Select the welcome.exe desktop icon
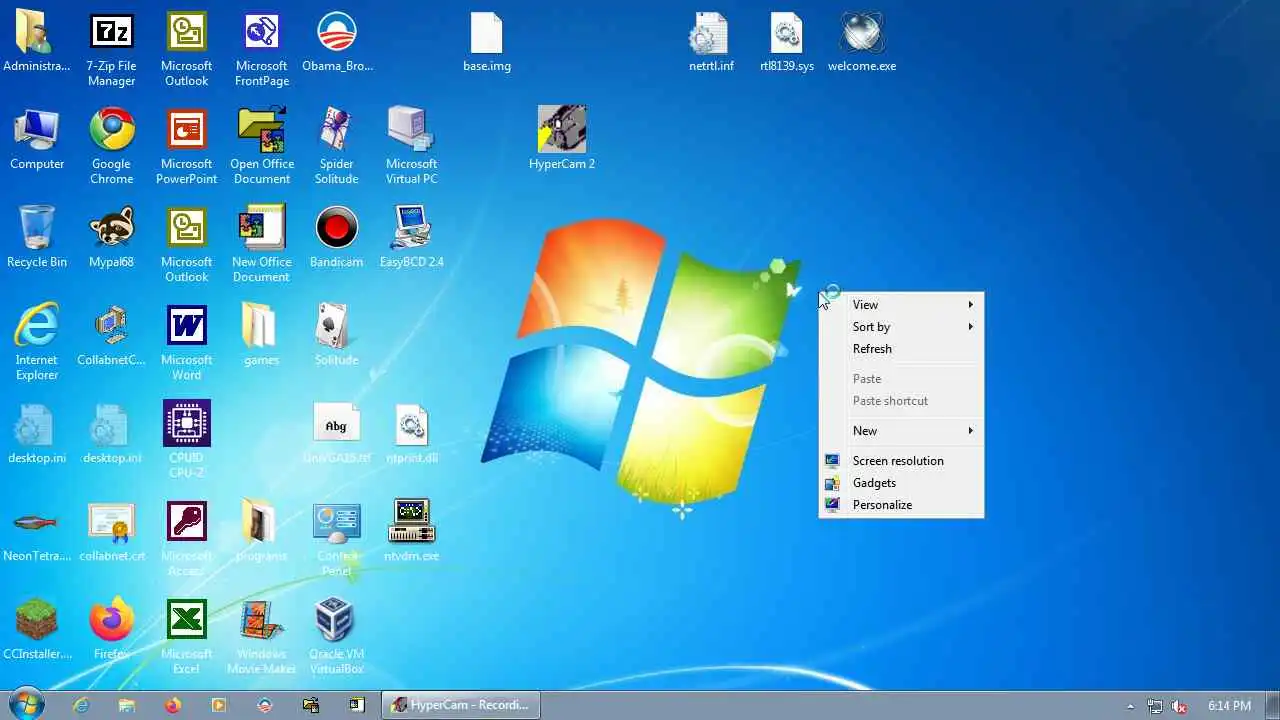The image size is (1280, 720). tap(862, 42)
